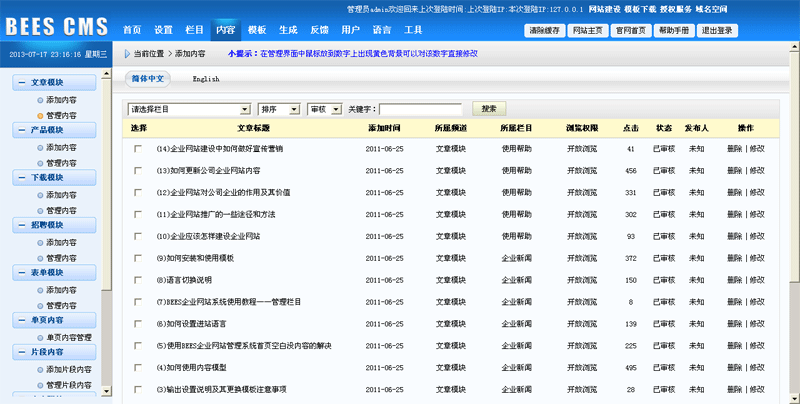Screen dimensions: 800x404
Task: Collapse the 片段内容 sidebar section
Action: click(54, 352)
